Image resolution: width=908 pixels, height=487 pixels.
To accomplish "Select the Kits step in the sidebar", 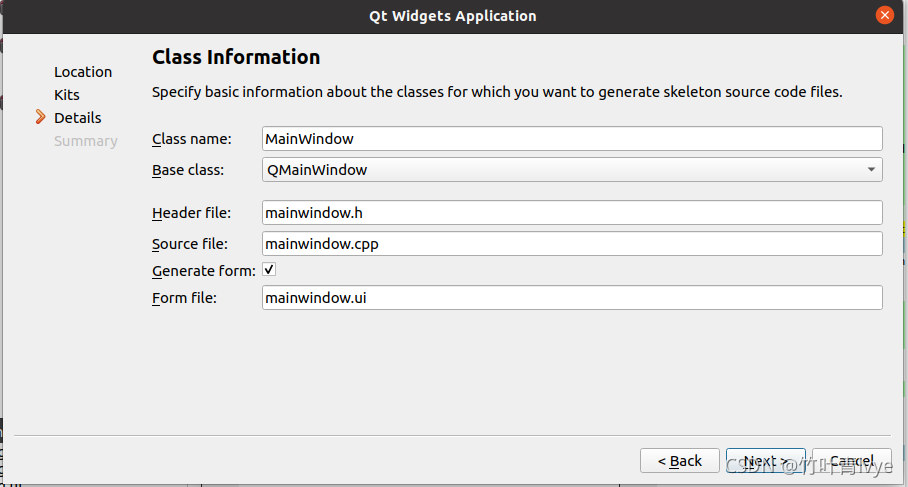I will pos(67,95).
